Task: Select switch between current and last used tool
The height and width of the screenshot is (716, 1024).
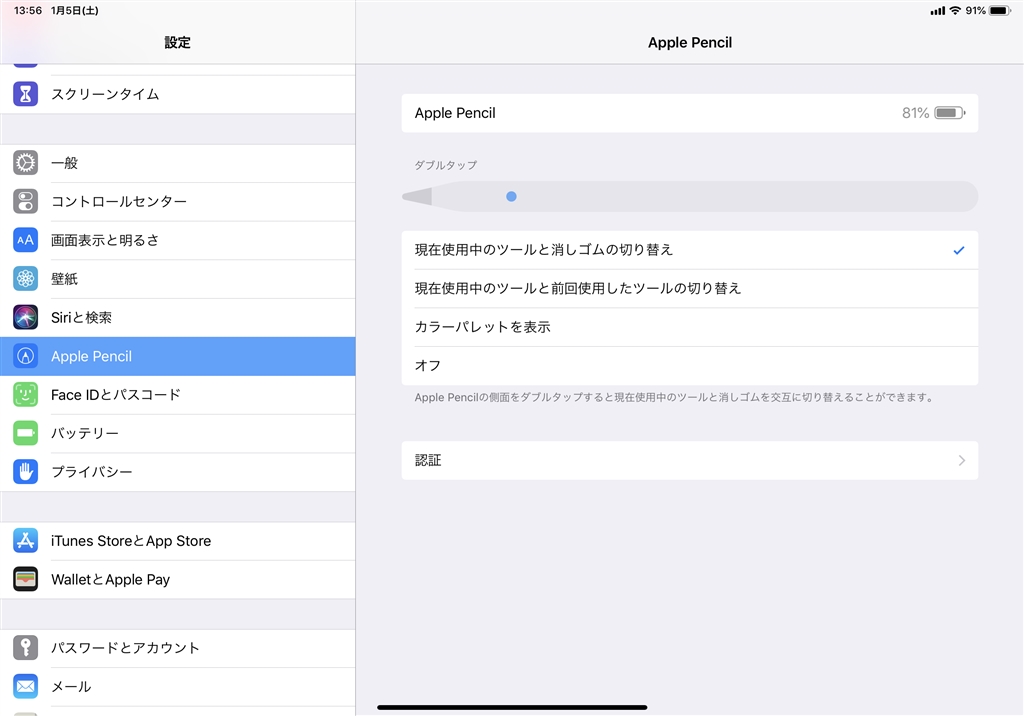Action: (690, 288)
